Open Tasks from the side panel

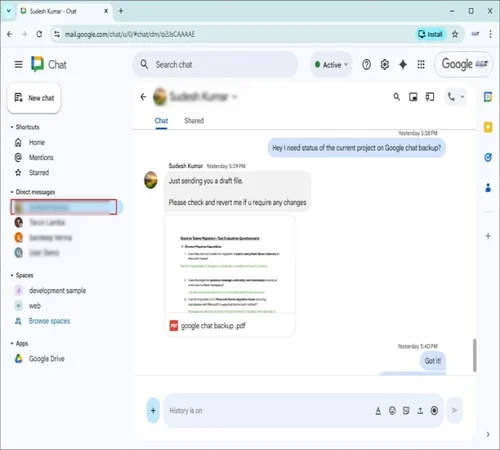(488, 157)
